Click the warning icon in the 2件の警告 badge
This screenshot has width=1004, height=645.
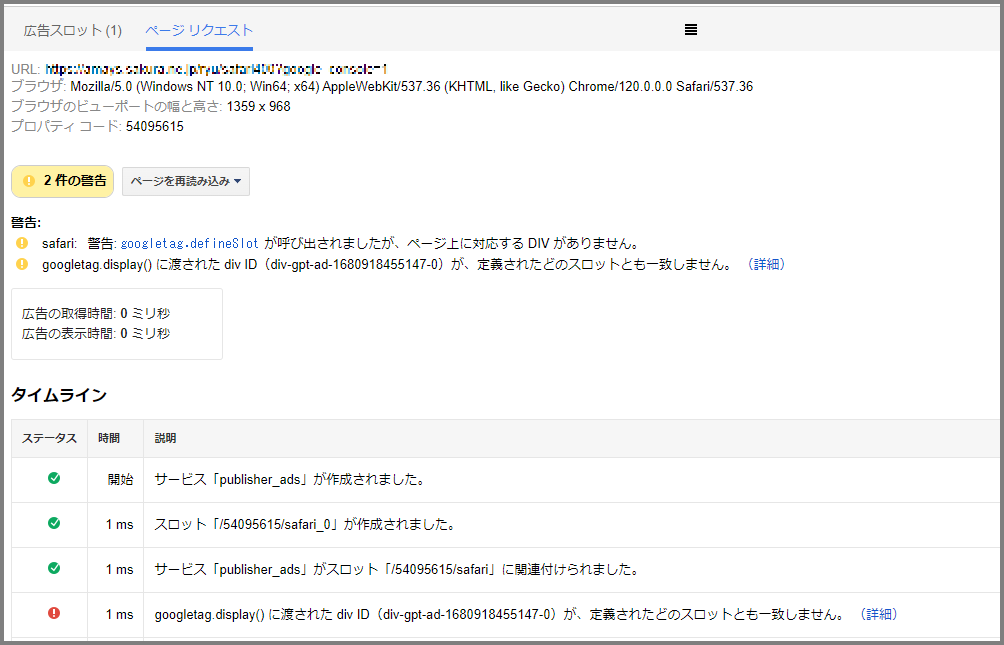[29, 181]
